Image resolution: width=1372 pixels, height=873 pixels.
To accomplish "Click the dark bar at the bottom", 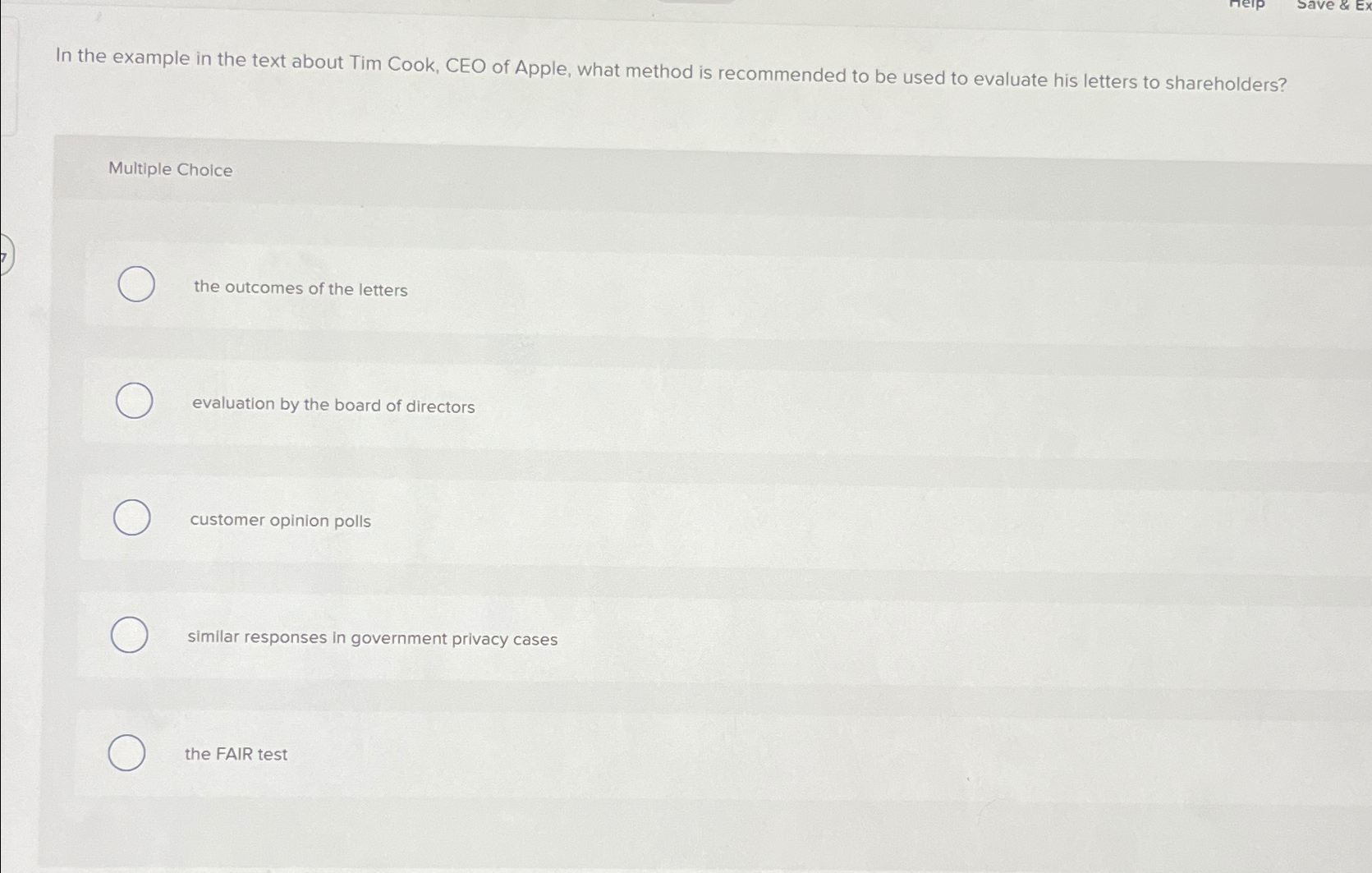I will (x=686, y=866).
